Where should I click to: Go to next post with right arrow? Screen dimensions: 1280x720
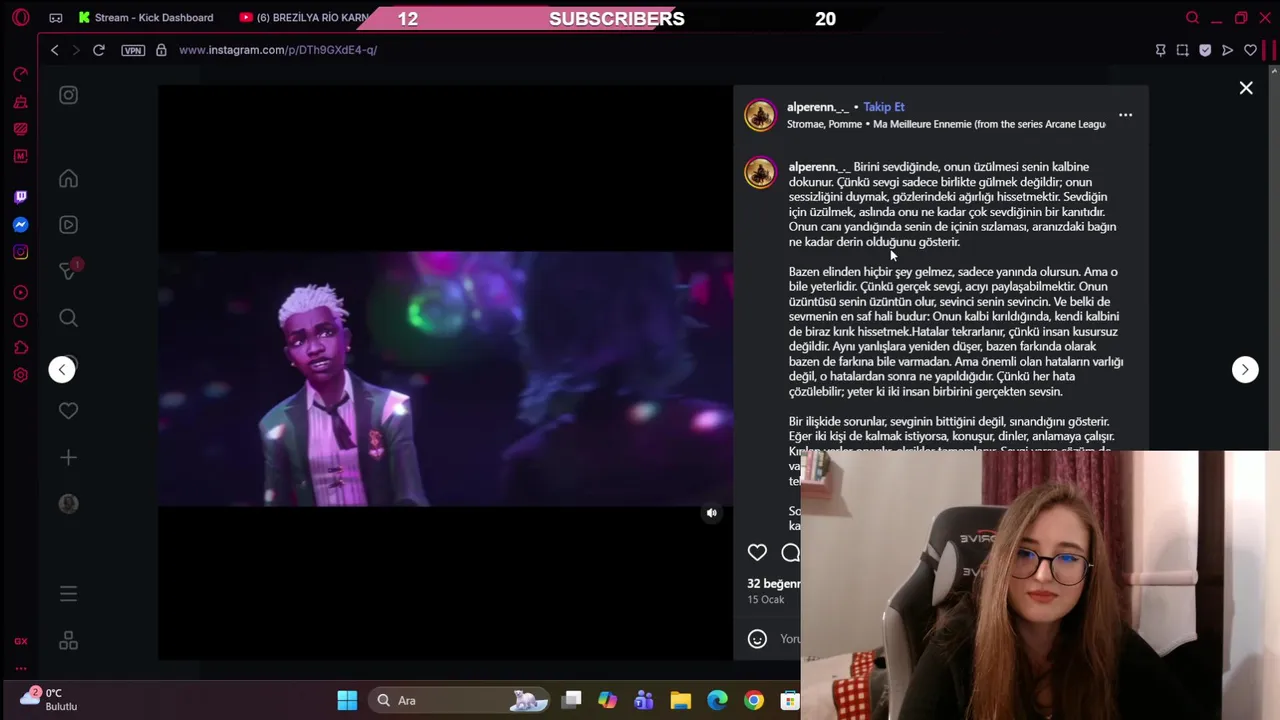click(1245, 369)
